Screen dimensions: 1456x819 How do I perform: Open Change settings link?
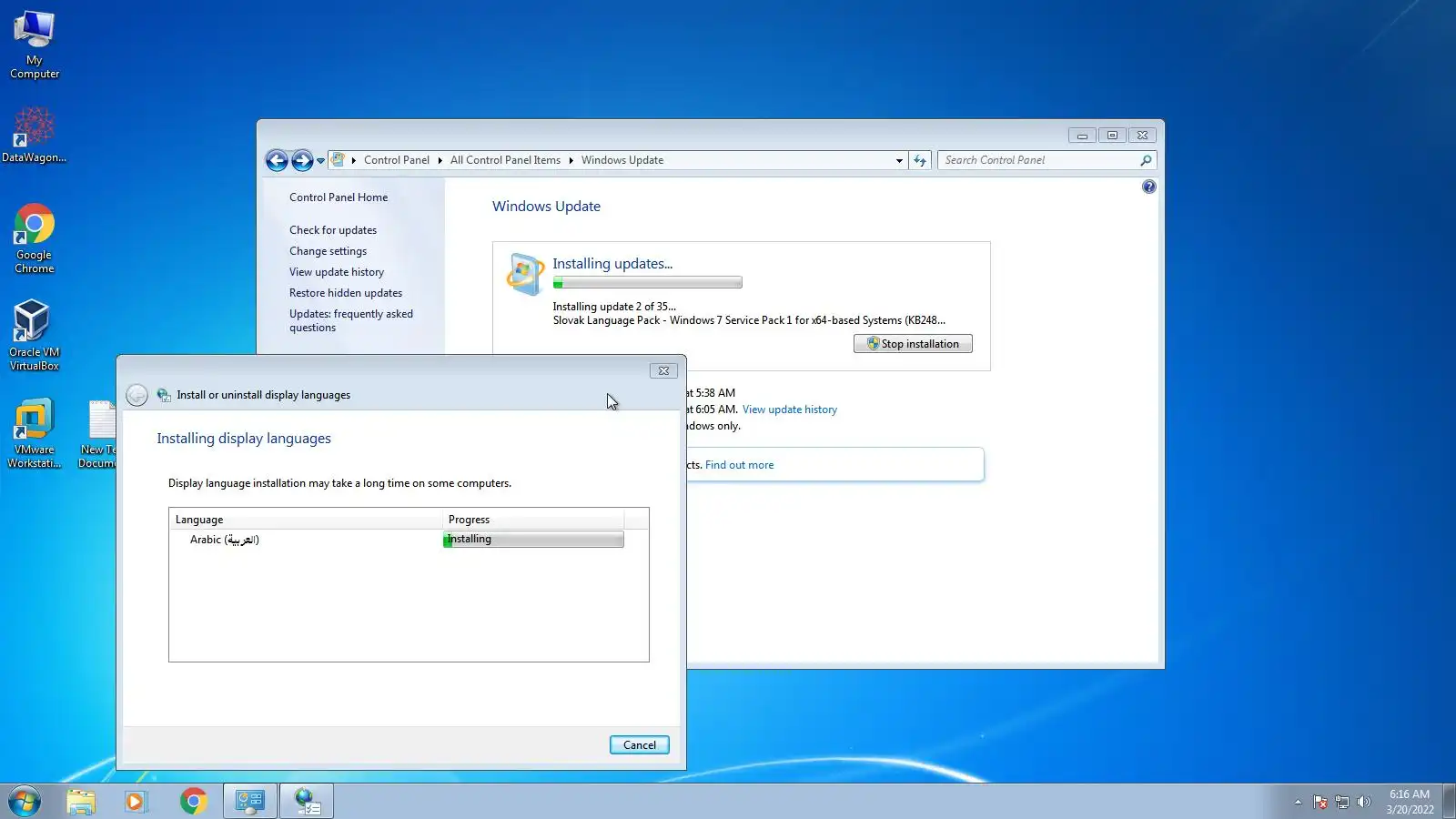tap(329, 251)
